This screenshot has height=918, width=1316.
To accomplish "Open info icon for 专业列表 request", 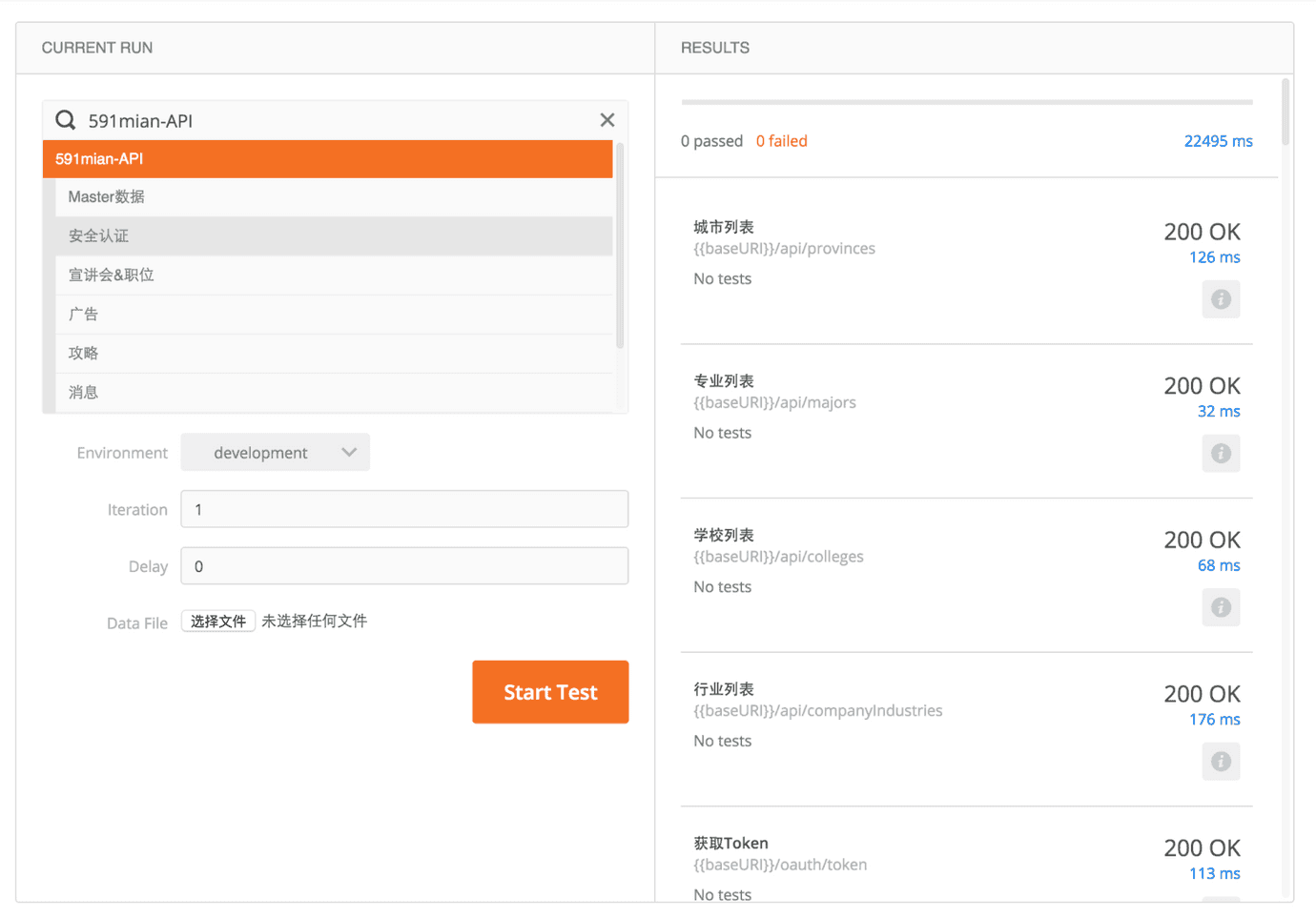I will (1221, 454).
